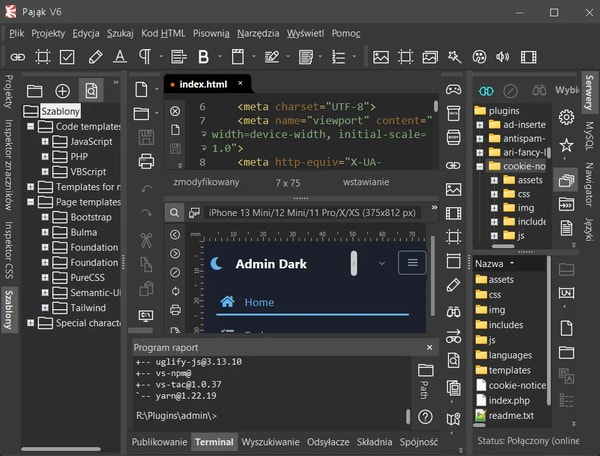Select readme.txt in file list
Image resolution: width=600 pixels, height=456 pixels.
coord(510,415)
